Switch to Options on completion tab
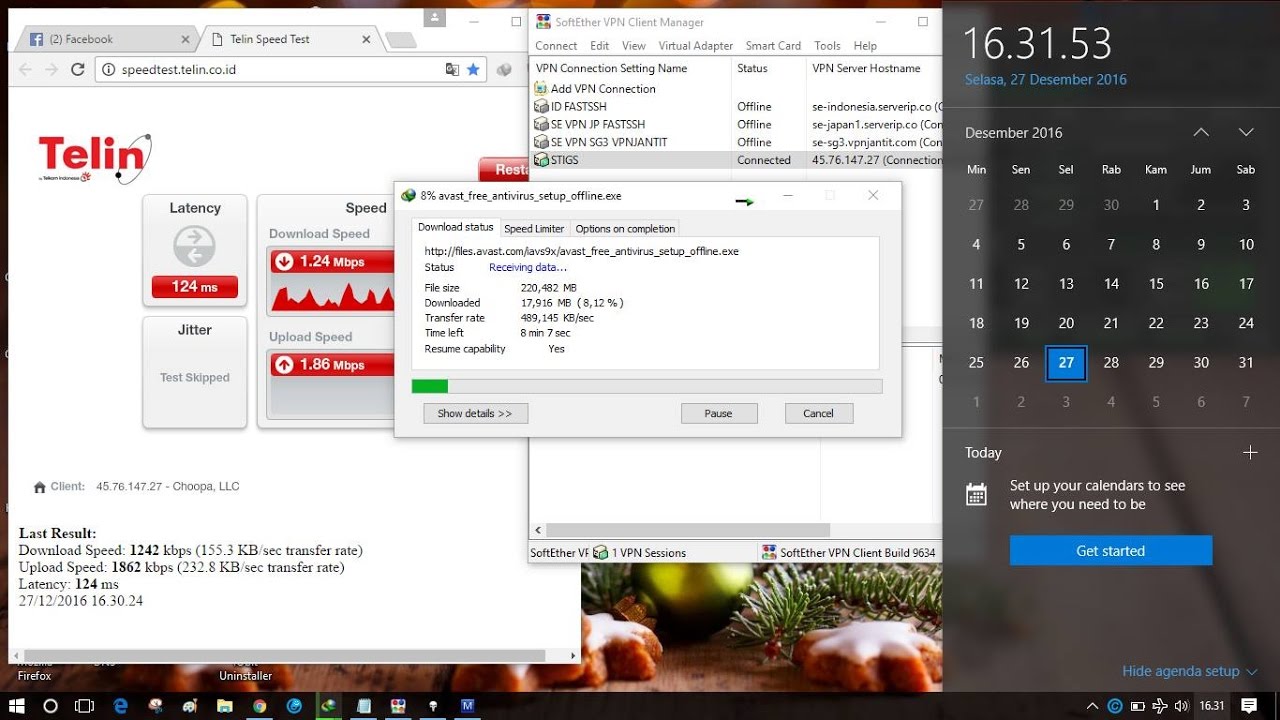Viewport: 1280px width, 720px height. [626, 228]
